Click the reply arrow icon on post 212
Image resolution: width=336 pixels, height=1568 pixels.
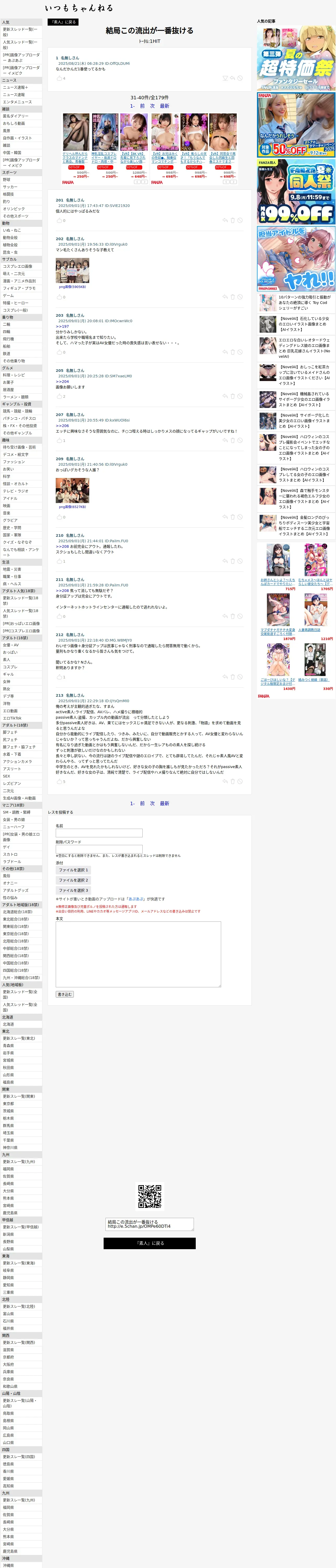(x=225, y=677)
